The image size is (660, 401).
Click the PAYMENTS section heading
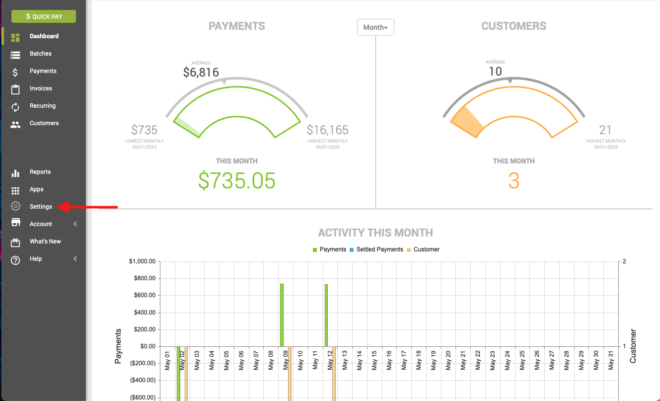tap(237, 26)
